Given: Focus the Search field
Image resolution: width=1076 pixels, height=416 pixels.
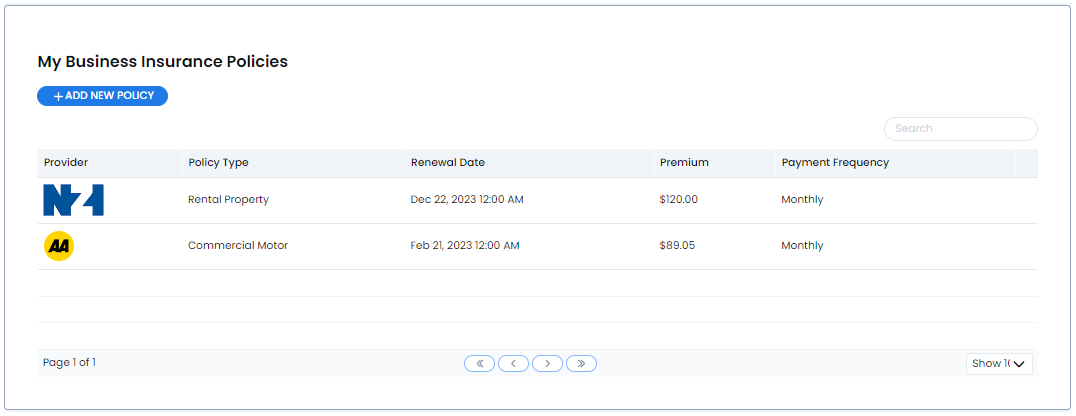Looking at the screenshot, I should tap(961, 129).
